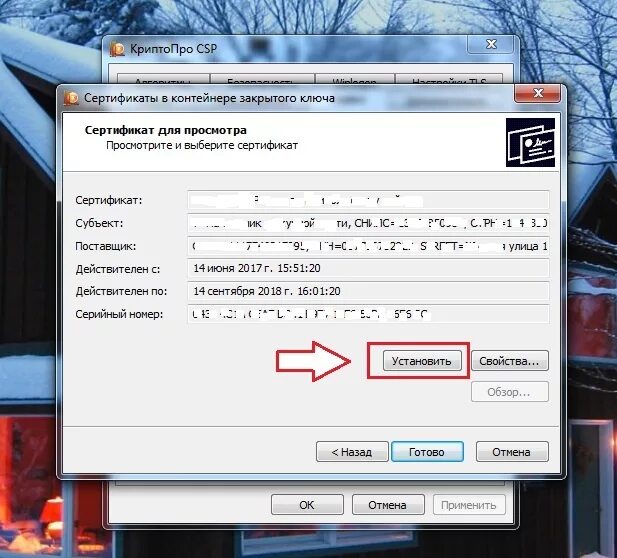Open certificate Свойства... dialog
The image size is (617, 558).
(510, 361)
